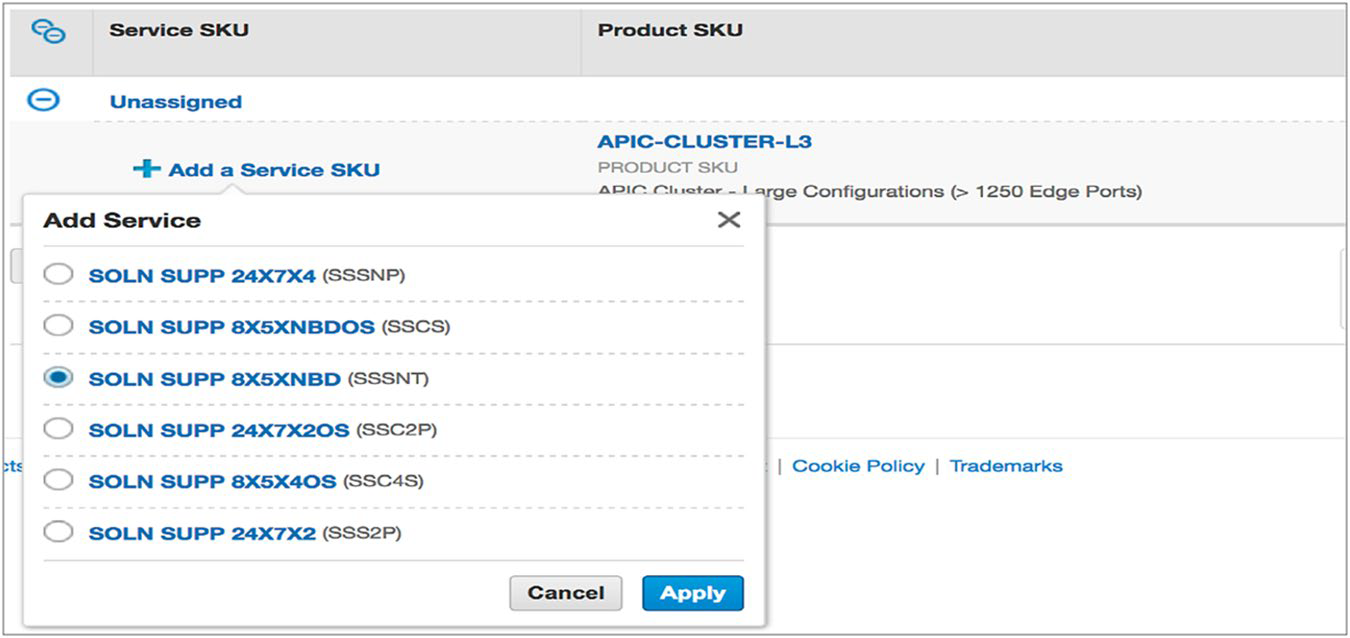Open the Trademarks footer link

[x=1005, y=466]
